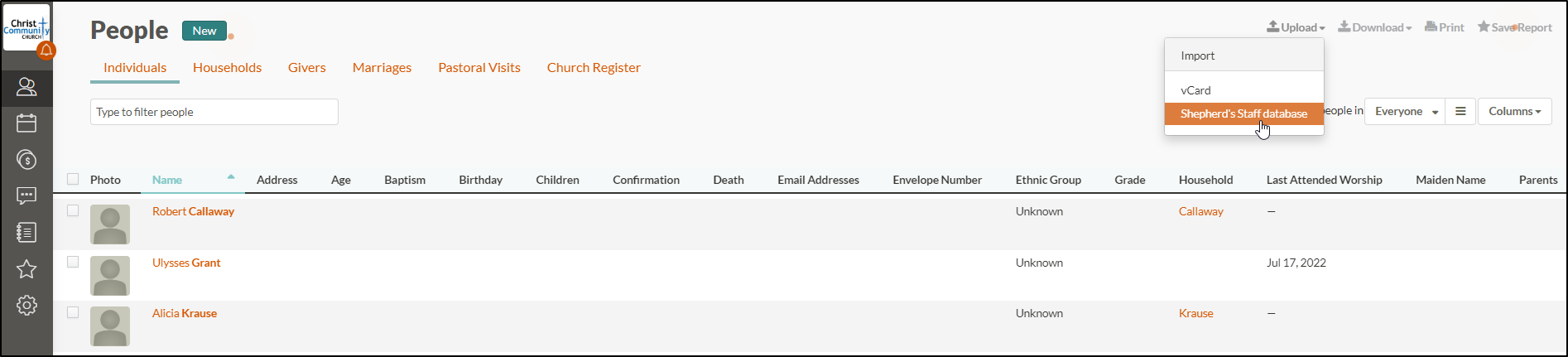Open the Favorites star icon in the sidebar
The image size is (1568, 357).
pyautogui.click(x=26, y=269)
